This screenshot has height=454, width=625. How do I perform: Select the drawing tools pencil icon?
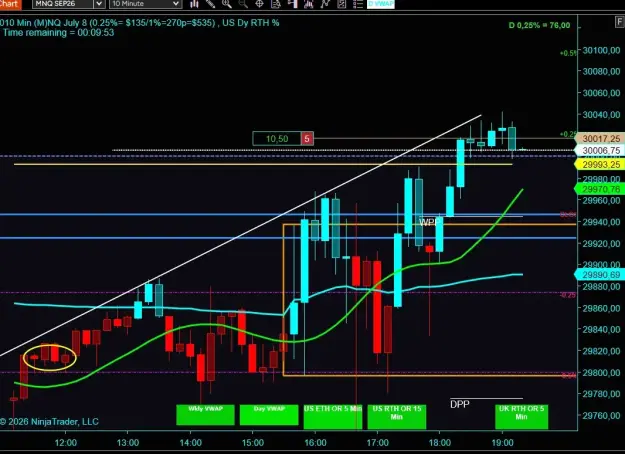coord(210,4)
